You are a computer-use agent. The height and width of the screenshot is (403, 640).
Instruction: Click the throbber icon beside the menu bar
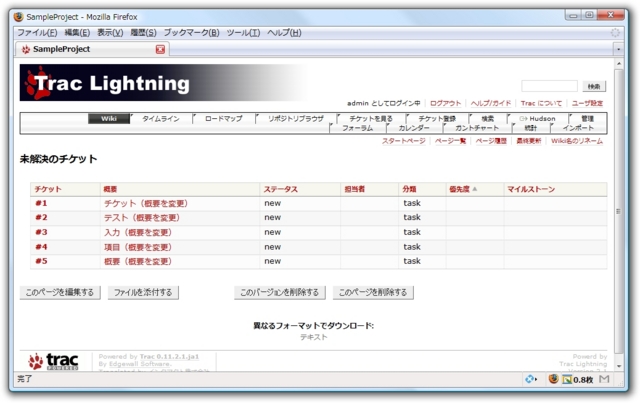[615, 33]
